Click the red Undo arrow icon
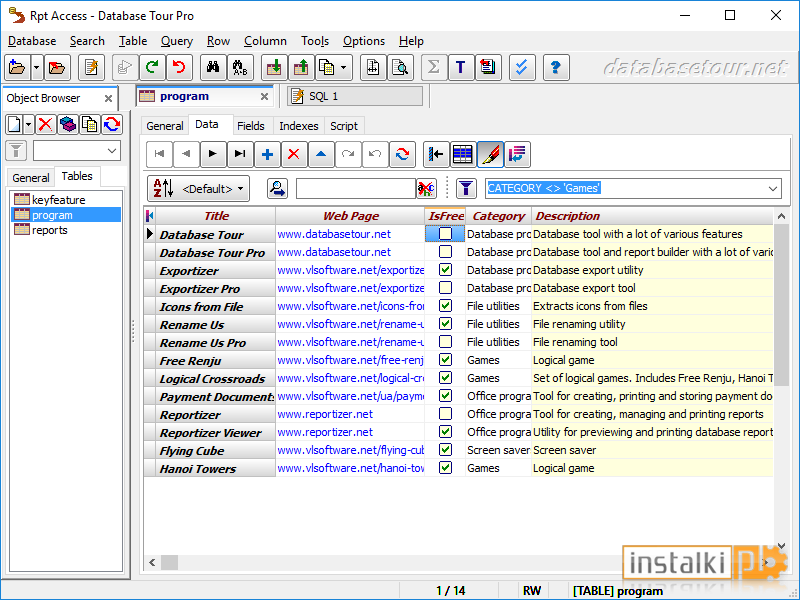 coord(179,67)
